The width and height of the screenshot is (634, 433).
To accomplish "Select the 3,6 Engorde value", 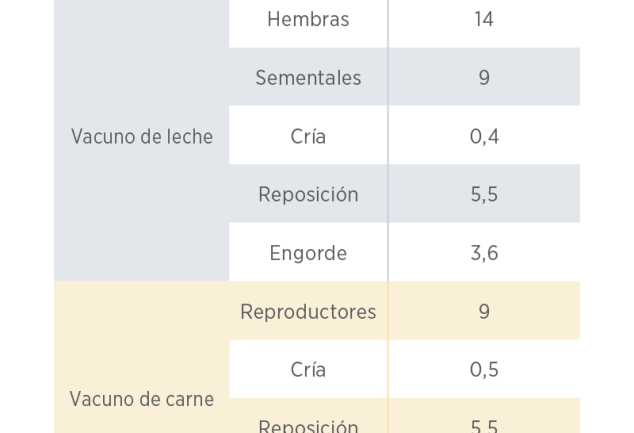I will click(484, 253).
